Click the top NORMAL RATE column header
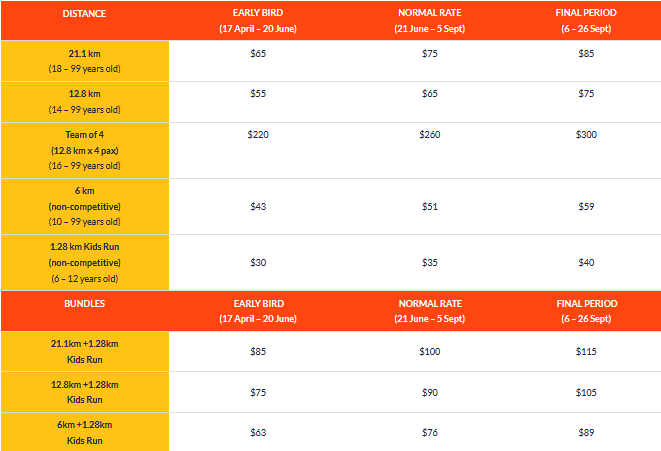 coord(430,21)
